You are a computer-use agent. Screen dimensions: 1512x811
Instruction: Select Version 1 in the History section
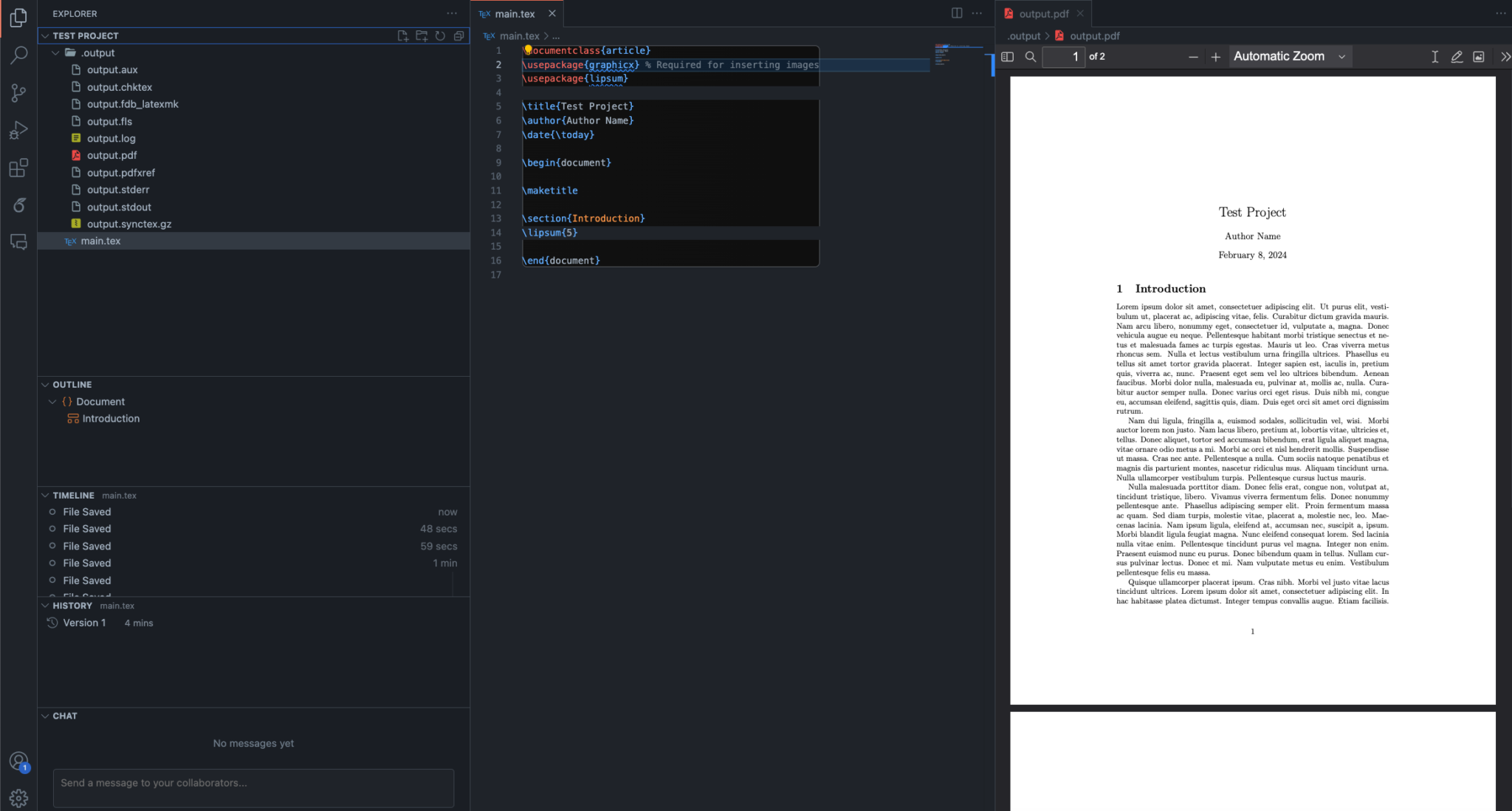[86, 622]
